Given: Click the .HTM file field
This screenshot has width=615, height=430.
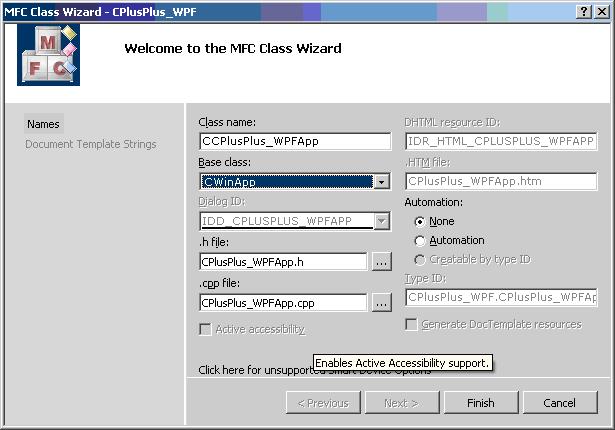Looking at the screenshot, I should coord(501,181).
